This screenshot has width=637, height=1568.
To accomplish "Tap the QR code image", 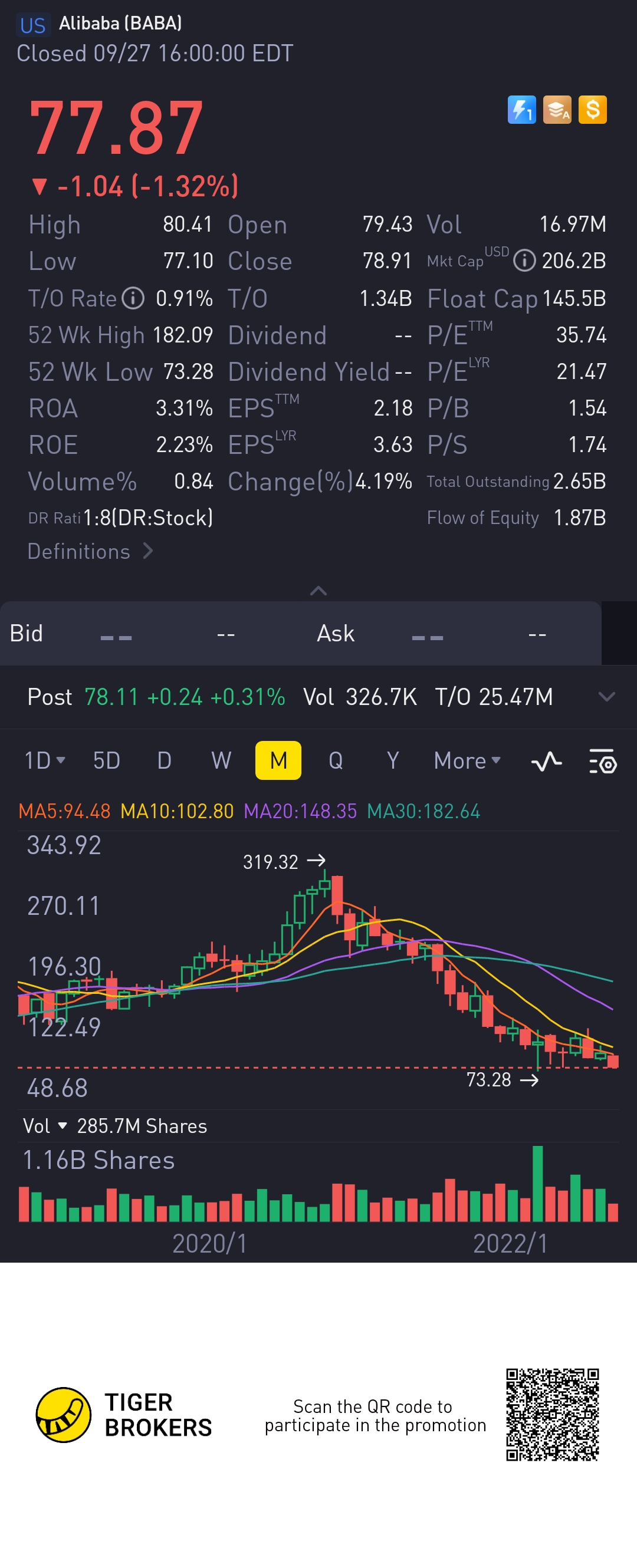I will 552,1415.
